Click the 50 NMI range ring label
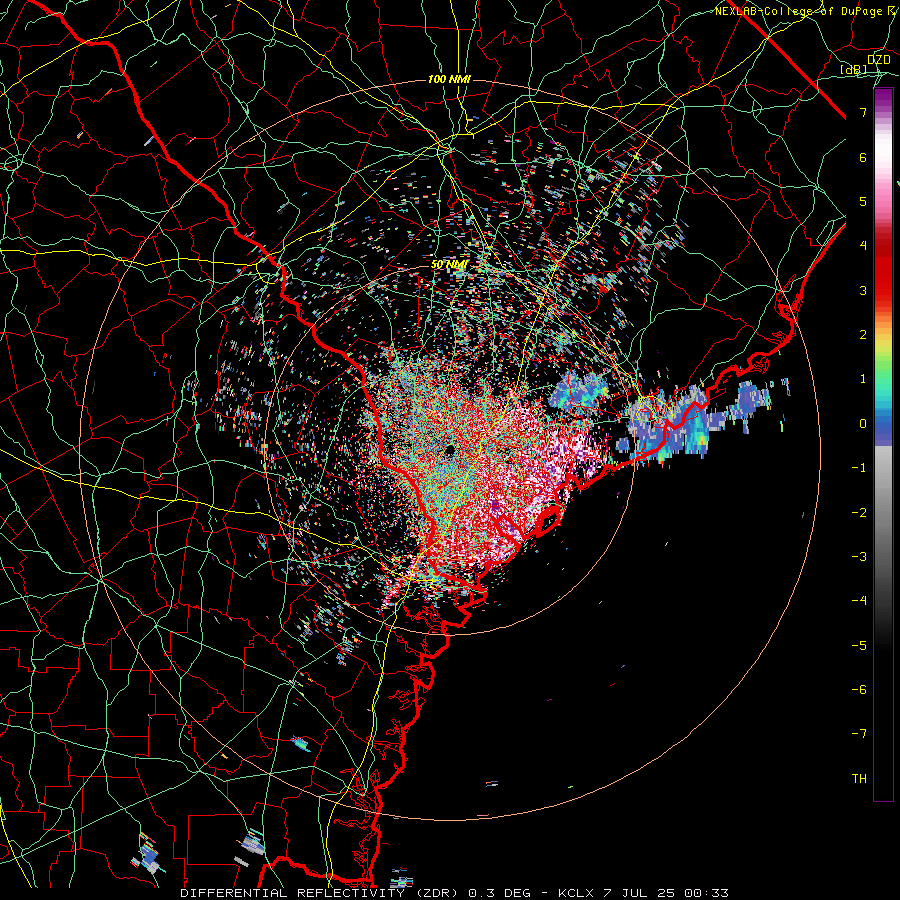 pos(449,265)
